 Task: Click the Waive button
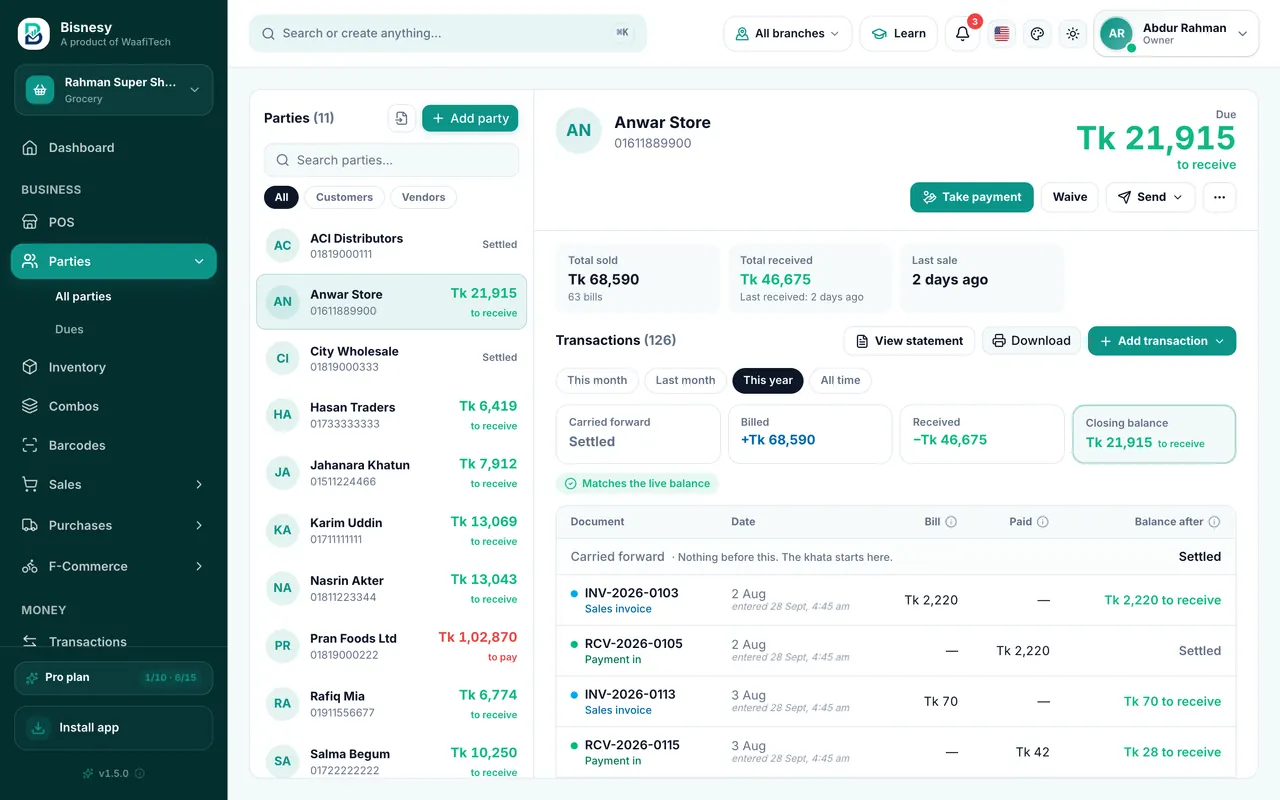coord(1070,197)
